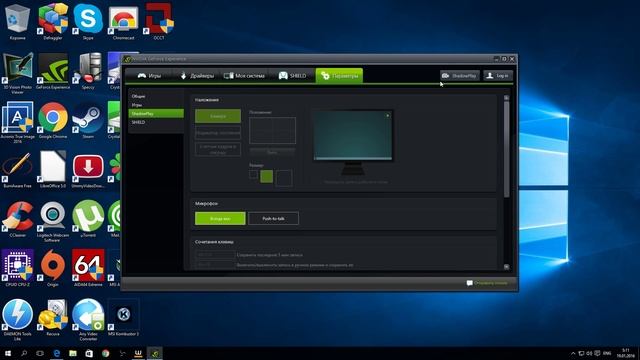Set microphone to Push-to-talk
Viewport: 640px width, 360px height.
(273, 218)
